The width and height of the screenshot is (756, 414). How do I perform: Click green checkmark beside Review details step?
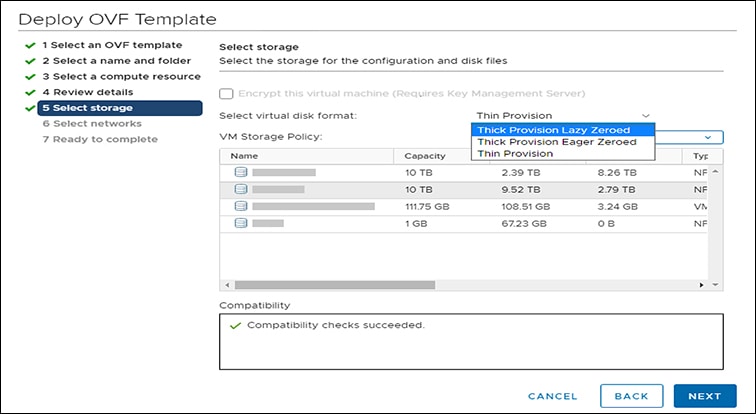[32, 92]
